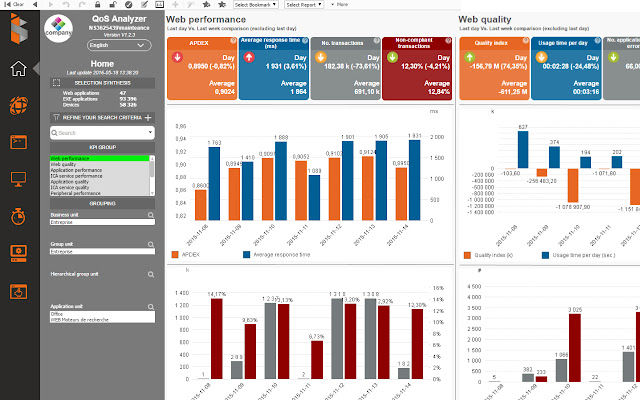Open the stopwatch sidebar icon
The width and height of the screenshot is (640, 400).
18,216
